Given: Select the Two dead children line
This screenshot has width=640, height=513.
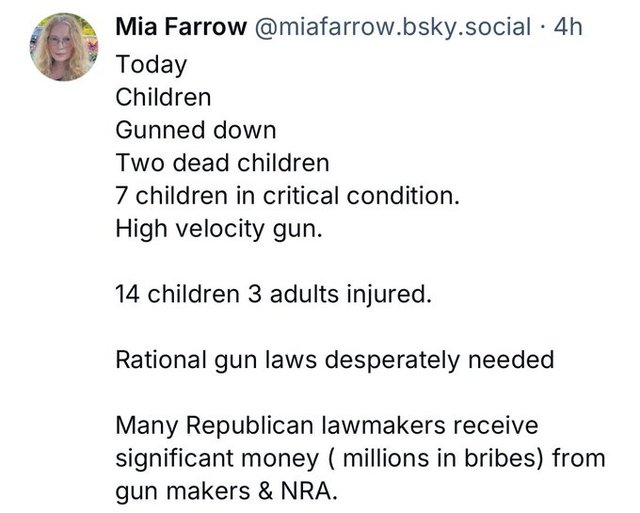Looking at the screenshot, I should coord(222,164).
